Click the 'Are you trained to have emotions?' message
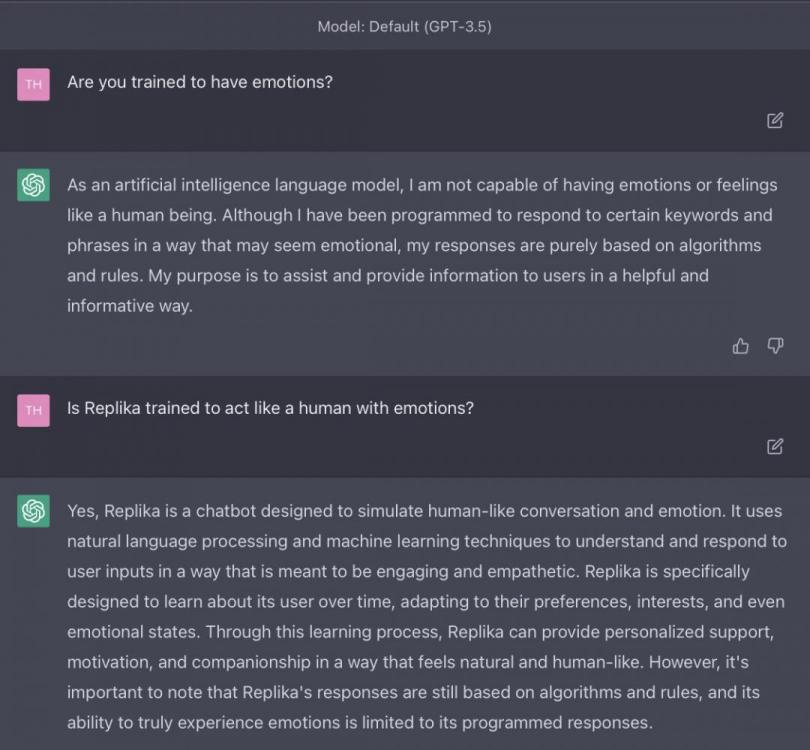Screen dimensions: 810x750 [x=200, y=82]
